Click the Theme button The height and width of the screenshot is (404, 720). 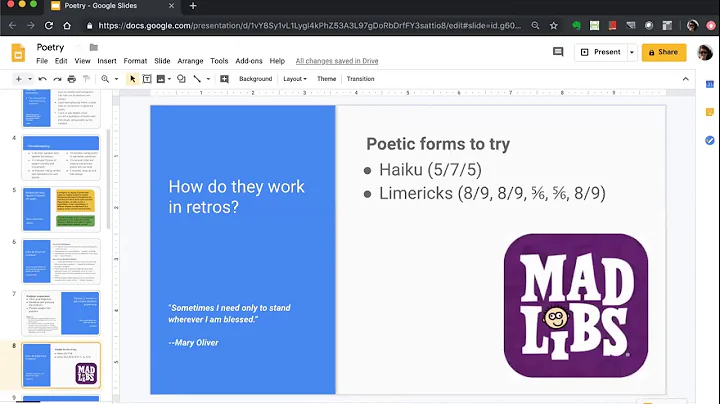326,79
